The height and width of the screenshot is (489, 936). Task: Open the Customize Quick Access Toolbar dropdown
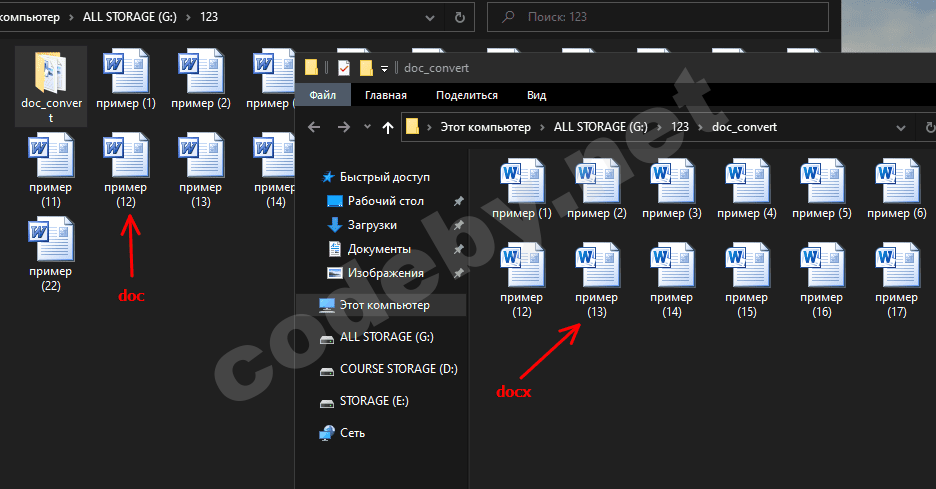point(384,69)
